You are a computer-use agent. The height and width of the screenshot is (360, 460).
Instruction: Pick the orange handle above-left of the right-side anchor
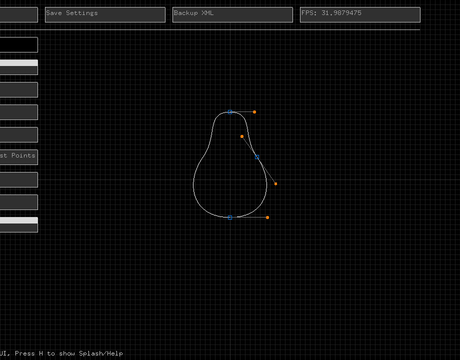(x=242, y=136)
